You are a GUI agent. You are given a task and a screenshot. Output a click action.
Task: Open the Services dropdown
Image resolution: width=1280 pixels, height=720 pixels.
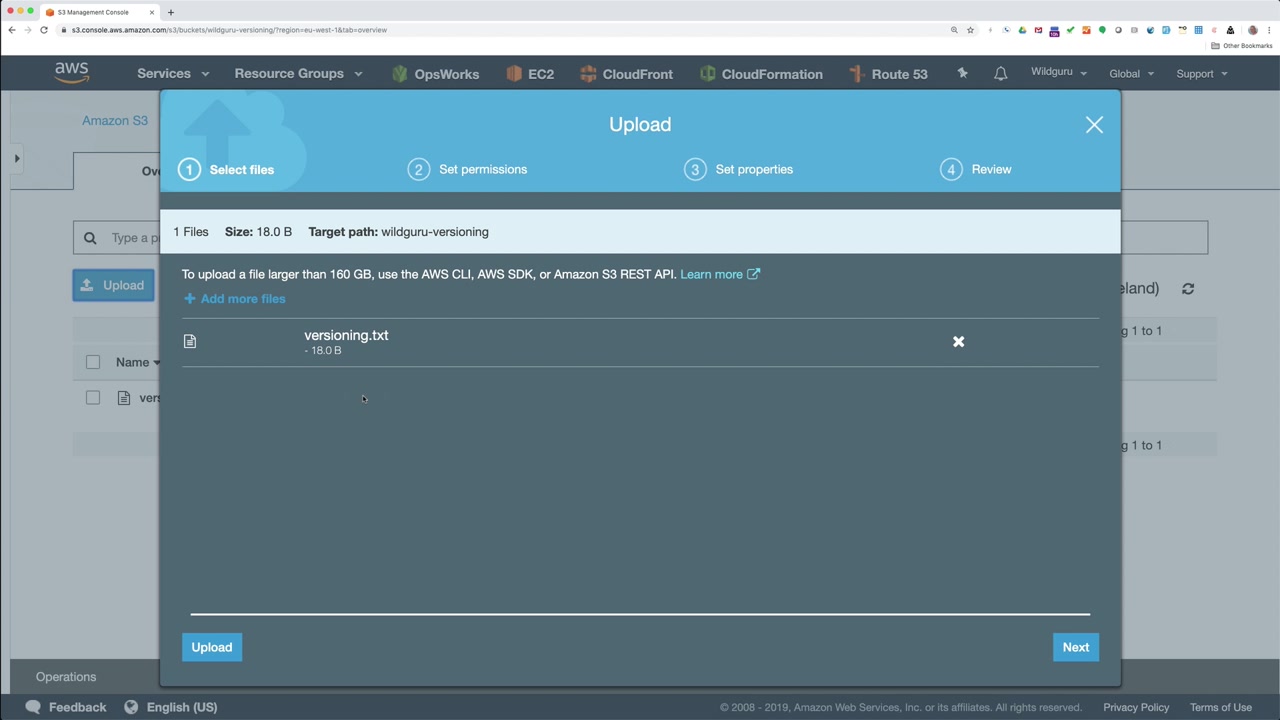coord(173,74)
